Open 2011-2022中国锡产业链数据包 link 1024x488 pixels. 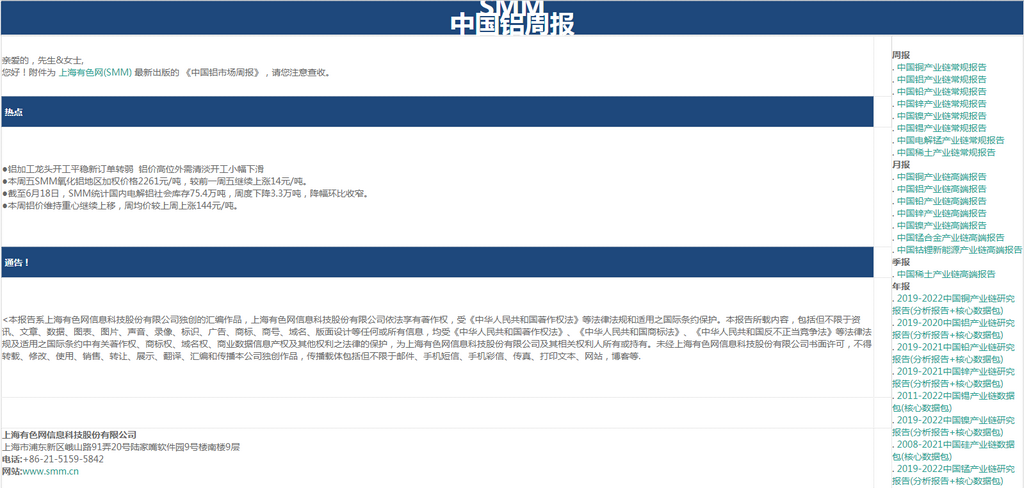pos(953,402)
